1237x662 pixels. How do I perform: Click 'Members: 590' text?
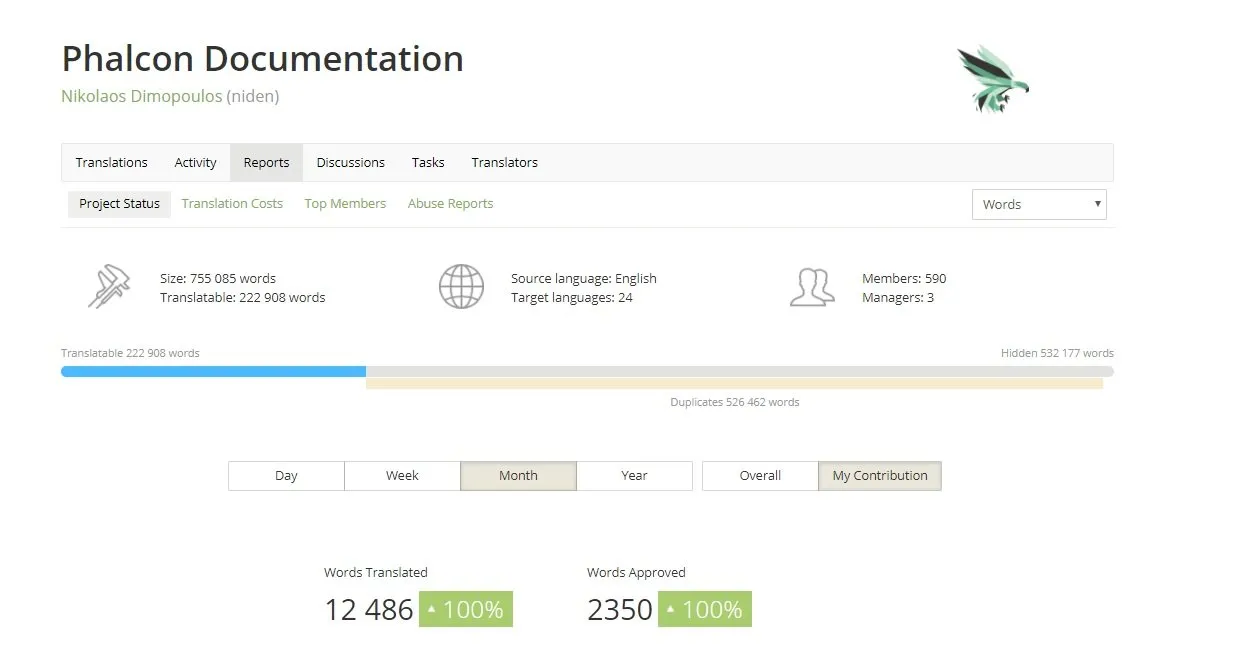(x=904, y=279)
